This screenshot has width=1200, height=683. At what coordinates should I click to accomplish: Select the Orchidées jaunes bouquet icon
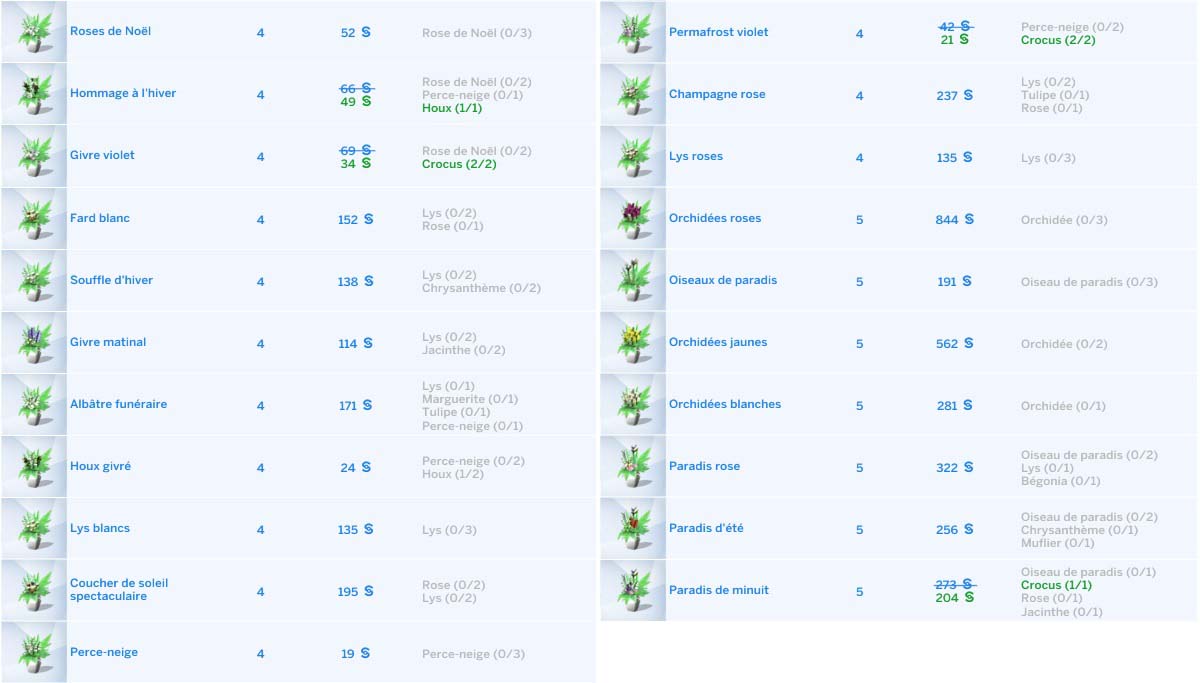633,343
